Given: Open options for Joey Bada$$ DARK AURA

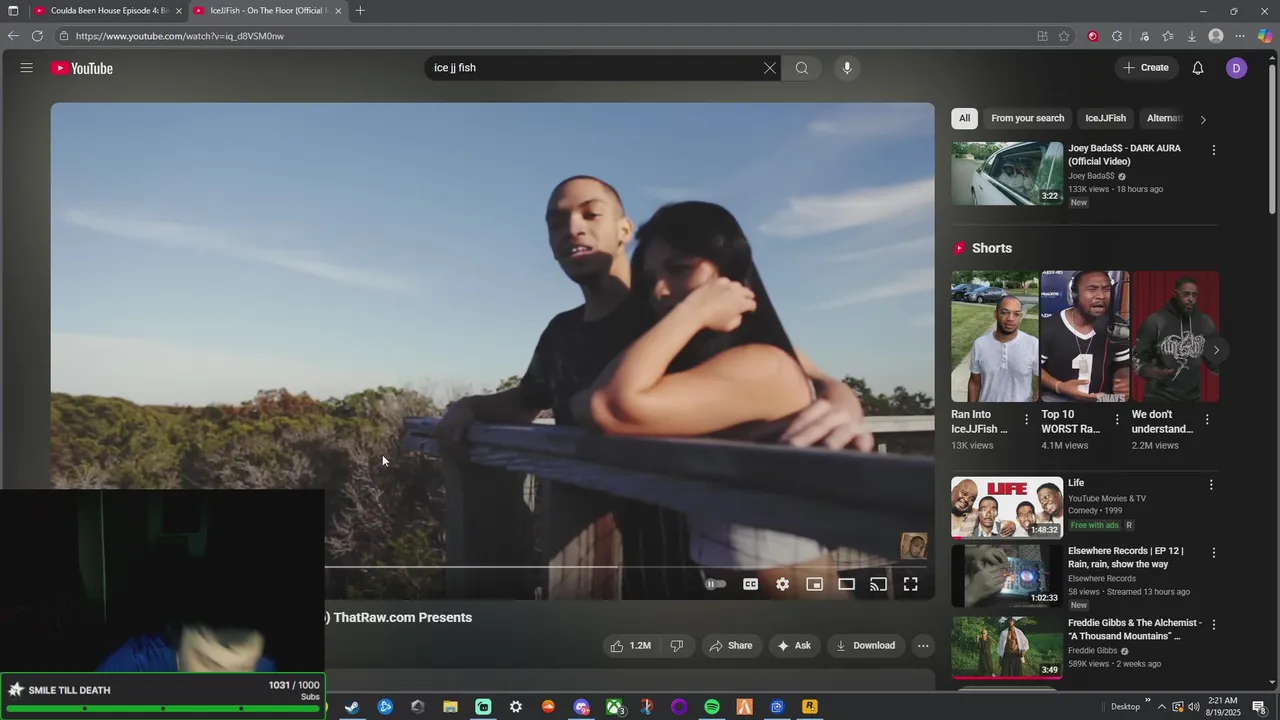Looking at the screenshot, I should (1214, 150).
